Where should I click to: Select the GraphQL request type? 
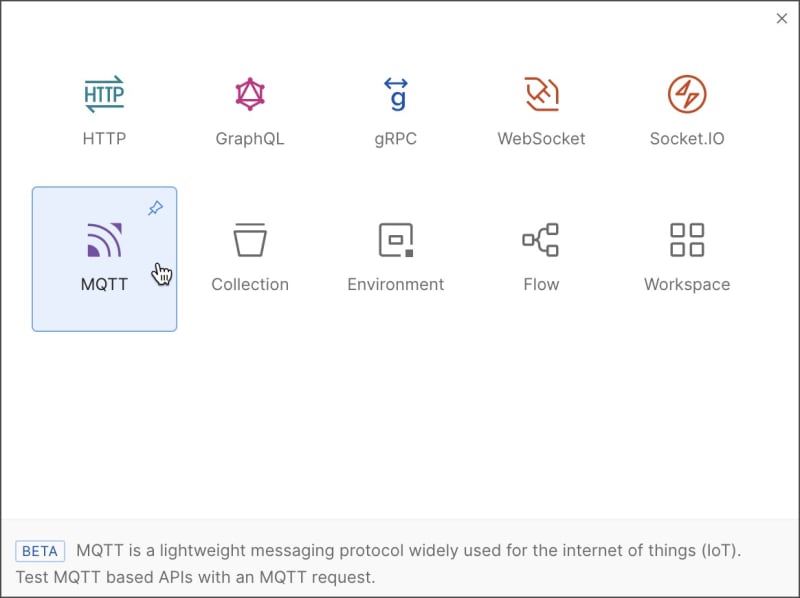250,95
